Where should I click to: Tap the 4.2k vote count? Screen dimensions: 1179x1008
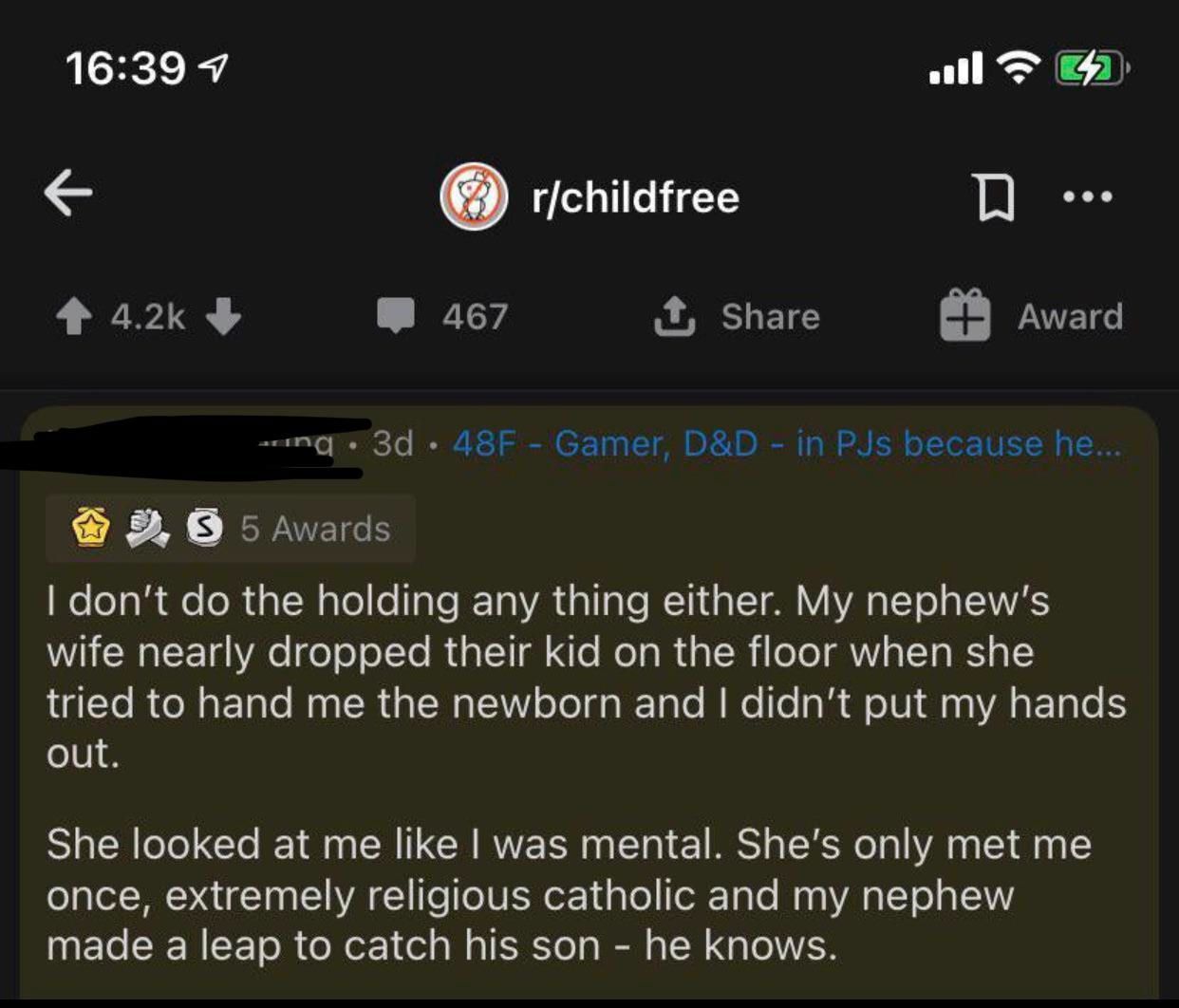[148, 317]
